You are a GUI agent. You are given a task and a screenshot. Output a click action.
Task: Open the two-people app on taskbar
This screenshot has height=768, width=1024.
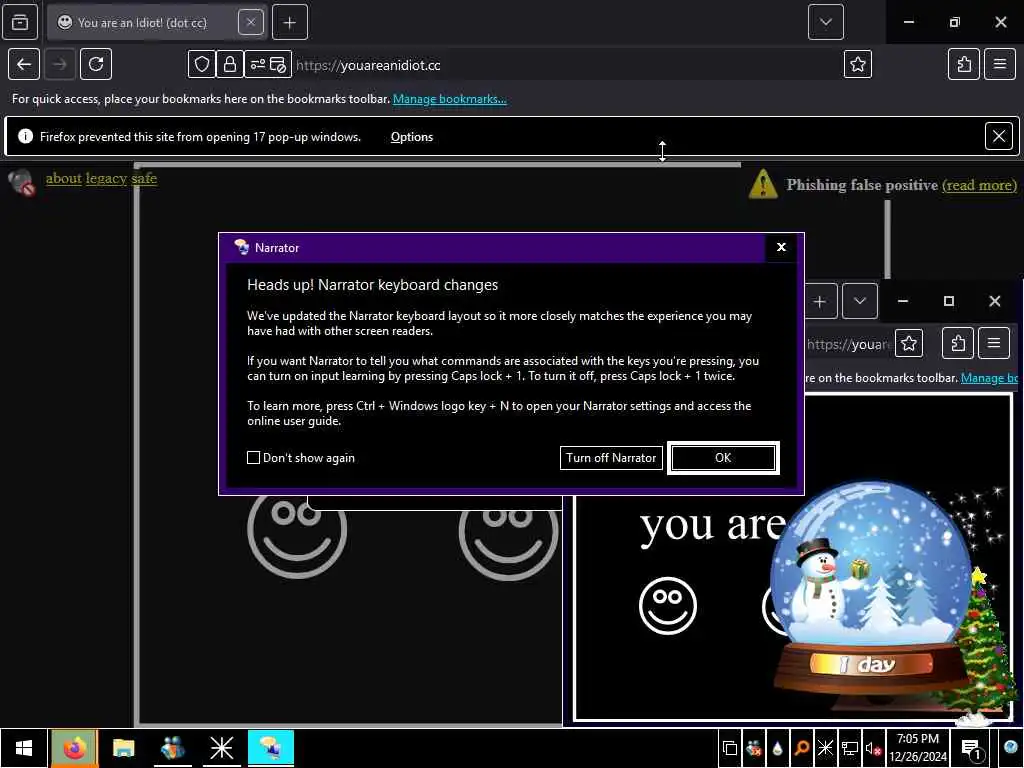(172, 748)
